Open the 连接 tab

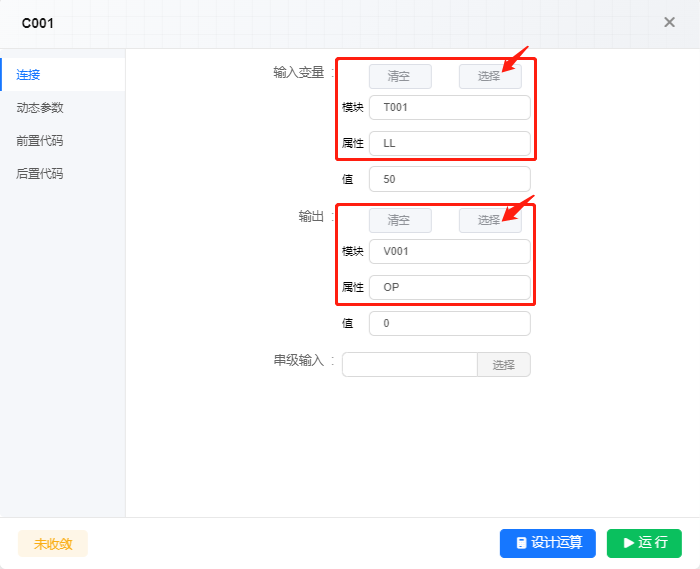(62, 75)
